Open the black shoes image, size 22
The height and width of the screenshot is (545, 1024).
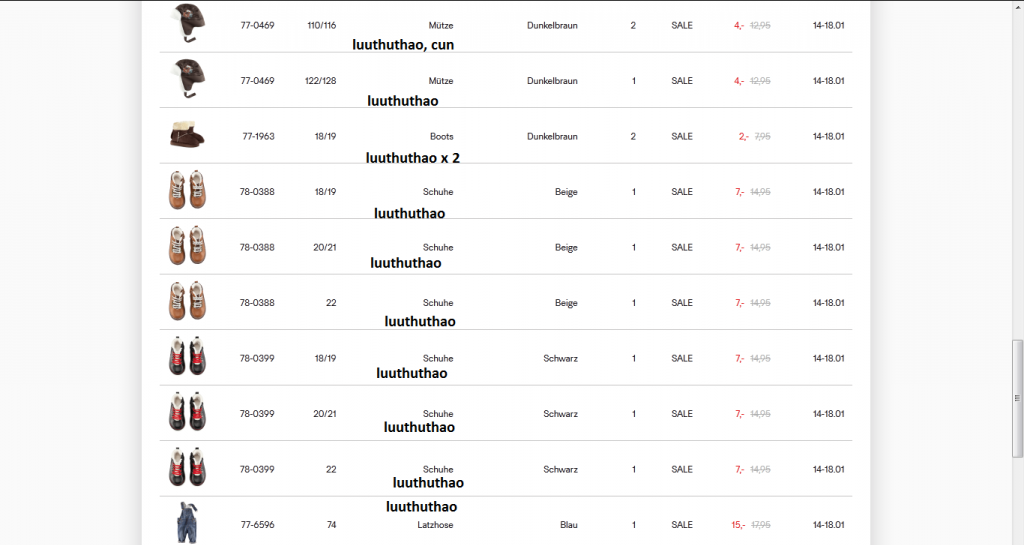(x=188, y=468)
